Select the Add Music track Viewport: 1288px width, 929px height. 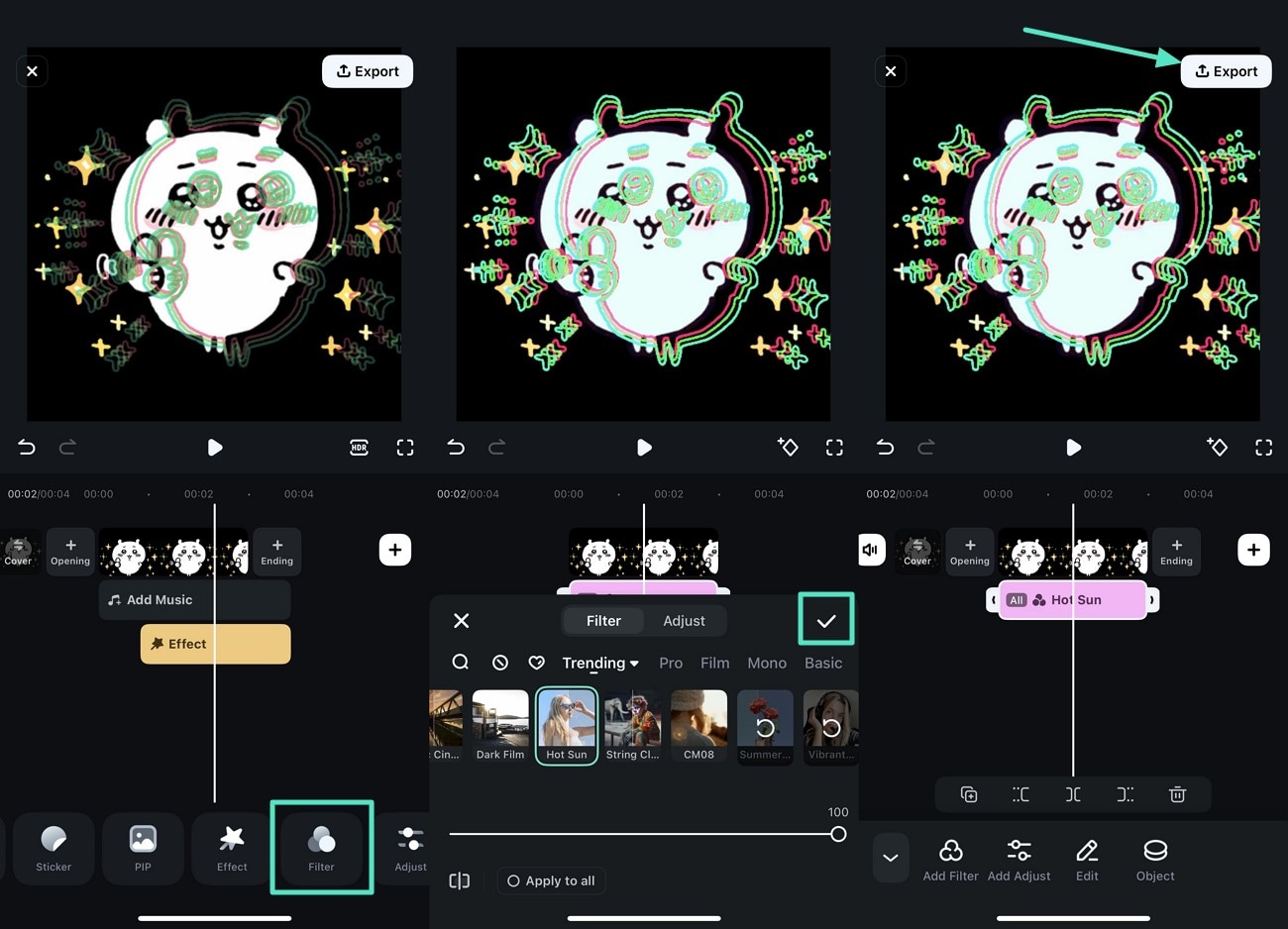point(194,600)
